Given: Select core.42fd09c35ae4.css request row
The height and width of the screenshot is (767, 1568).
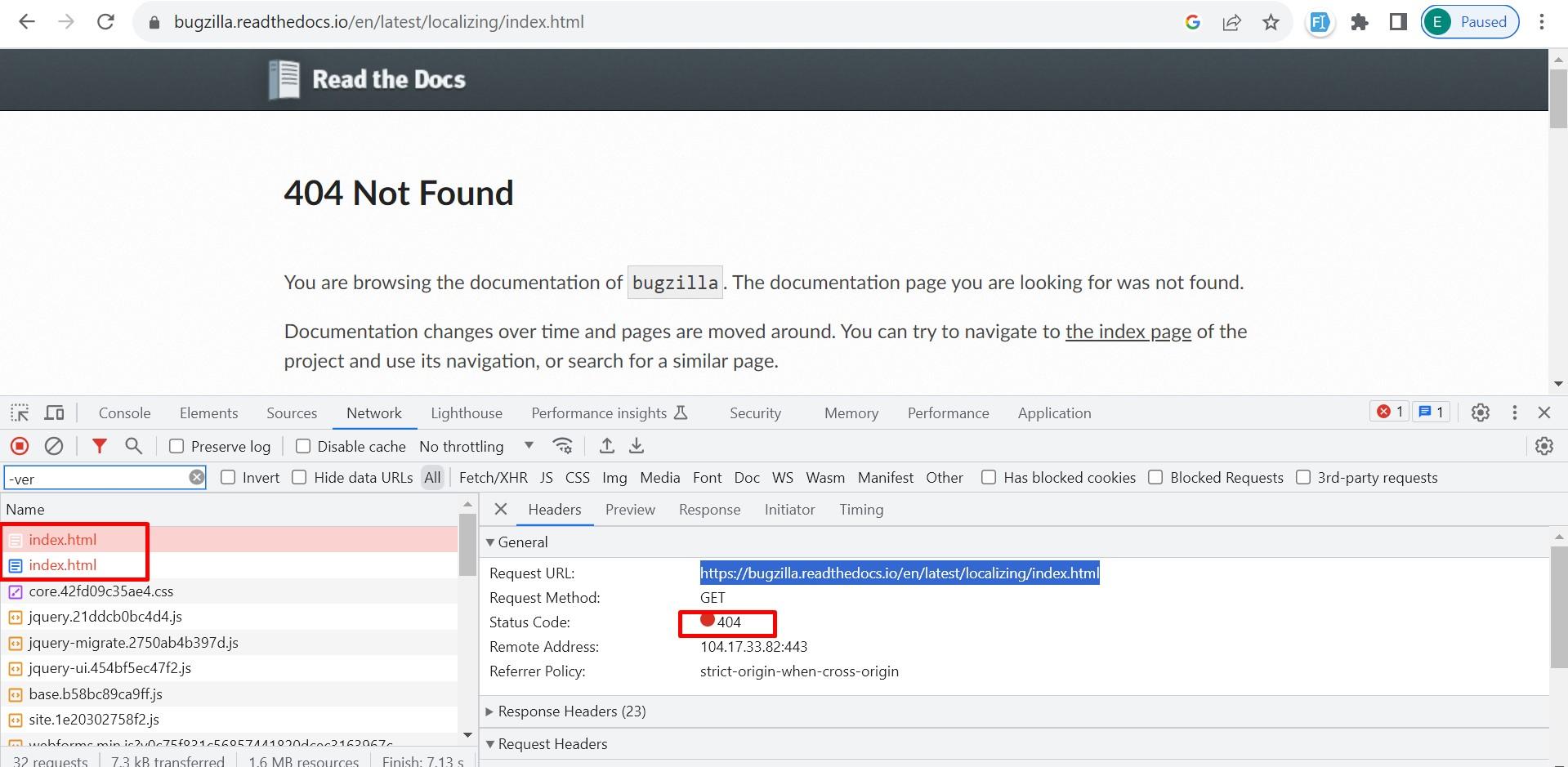Looking at the screenshot, I should (230, 591).
